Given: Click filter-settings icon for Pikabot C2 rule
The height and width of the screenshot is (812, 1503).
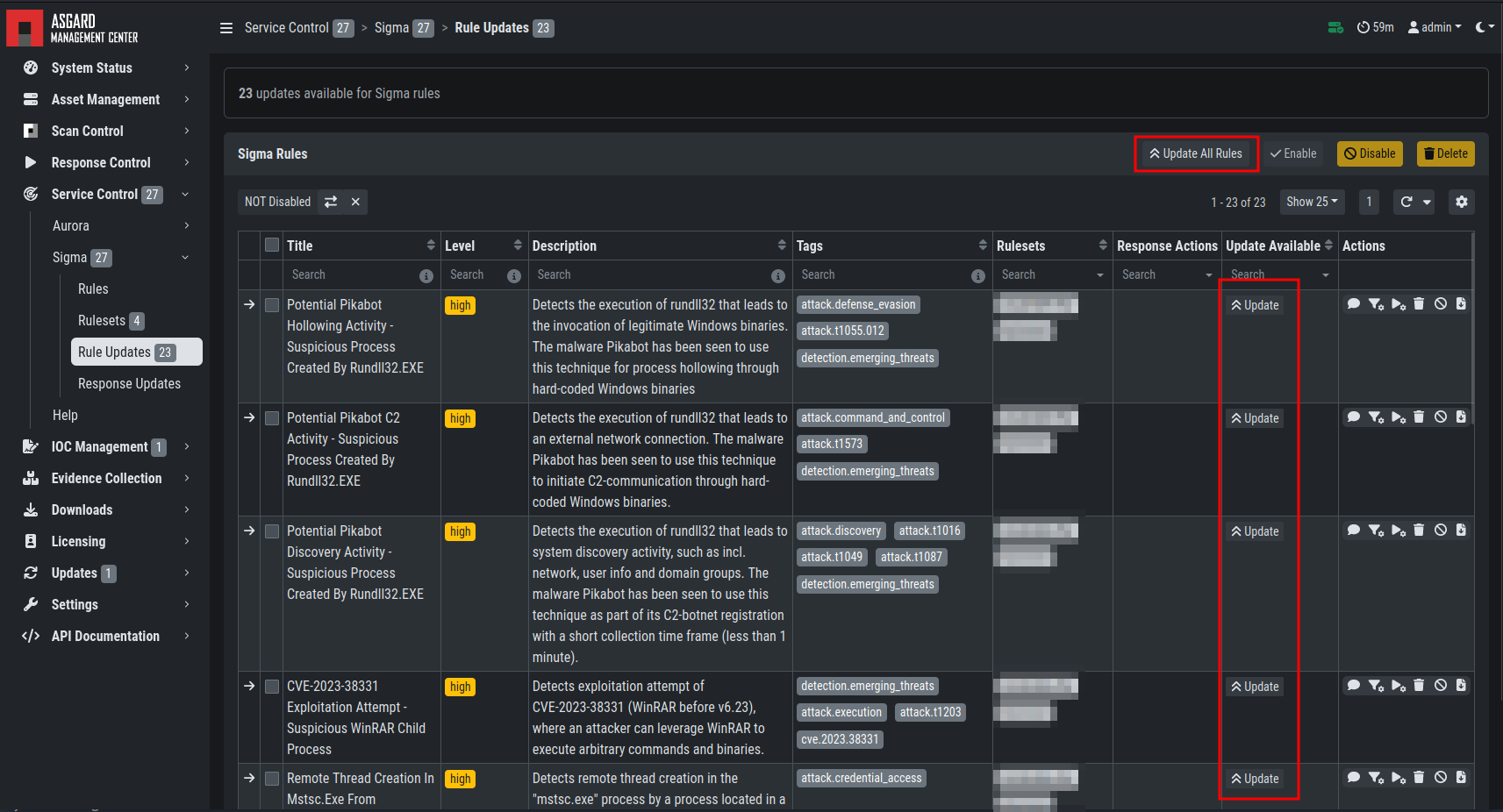Looking at the screenshot, I should click(x=1376, y=417).
